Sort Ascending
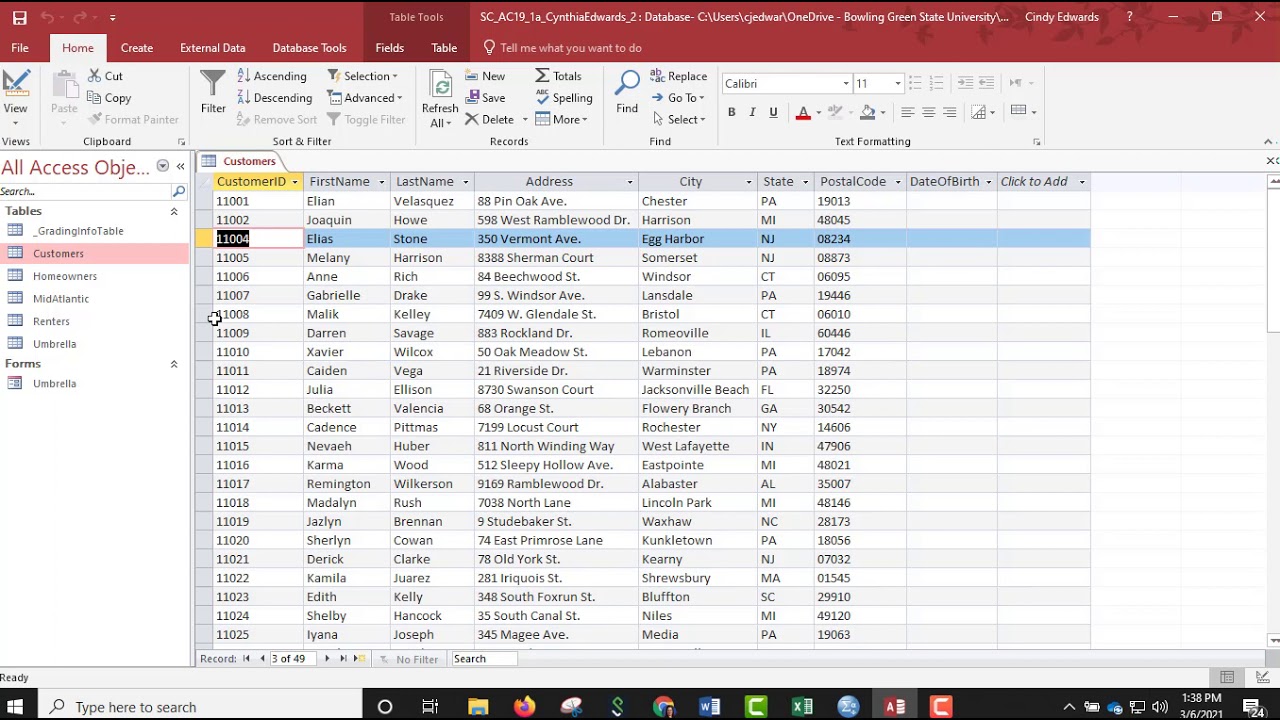Screen dimensions: 1280x720 click(x=272, y=76)
